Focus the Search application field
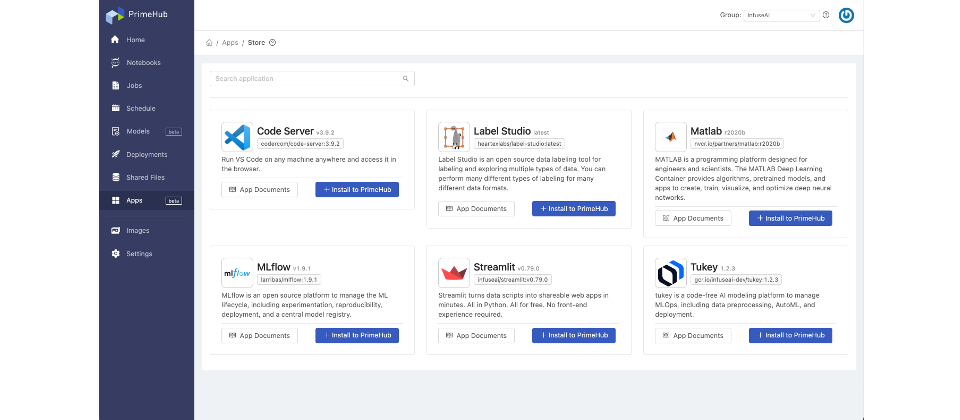 pyautogui.click(x=305, y=78)
